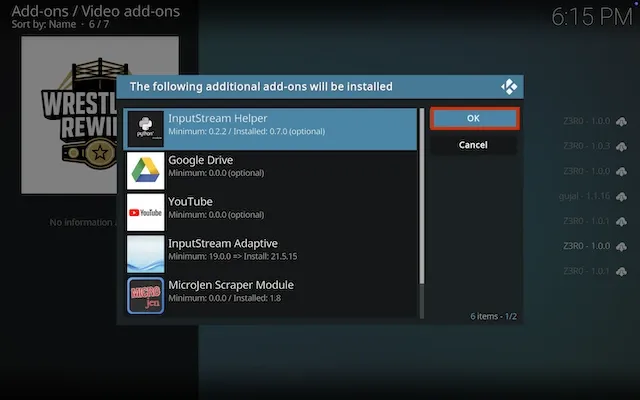This screenshot has height=400, width=640.
Task: Select the Google Drive icon
Action: [146, 171]
